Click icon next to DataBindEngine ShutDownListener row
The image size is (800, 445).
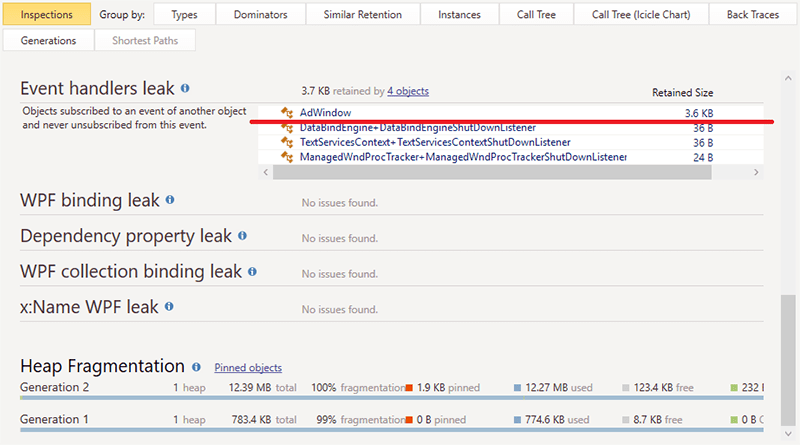[x=287, y=128]
